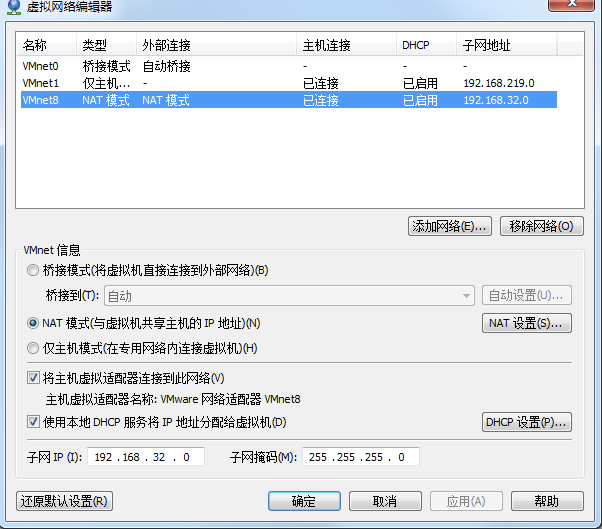Screen dimensions: 602x529
Task: Click subnet address 192.168.32.0 cell
Action: (x=496, y=100)
